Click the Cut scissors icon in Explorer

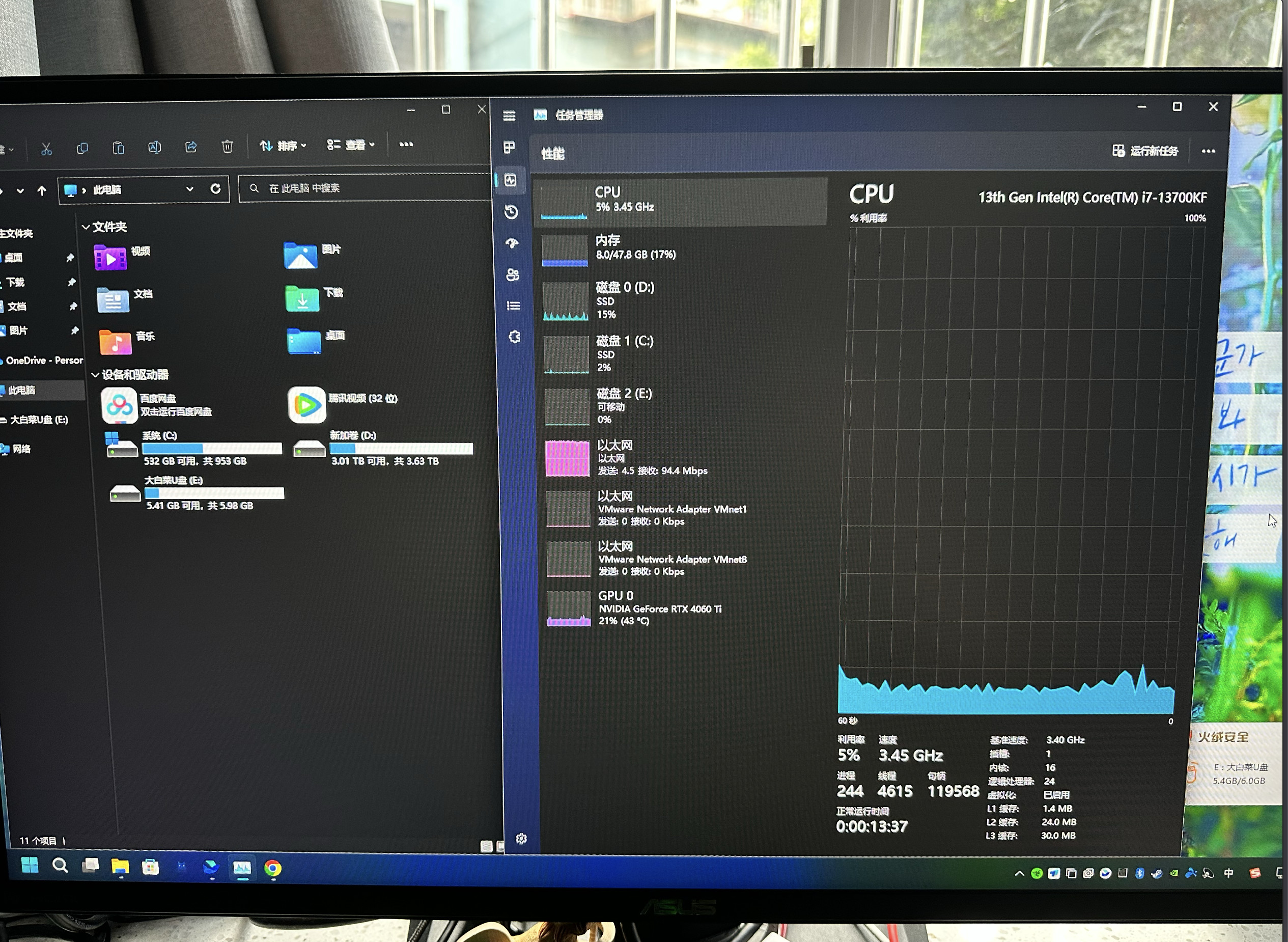click(x=47, y=149)
